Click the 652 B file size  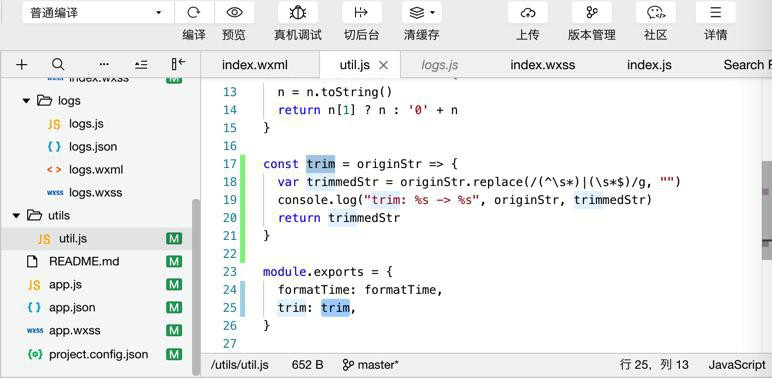tap(307, 365)
